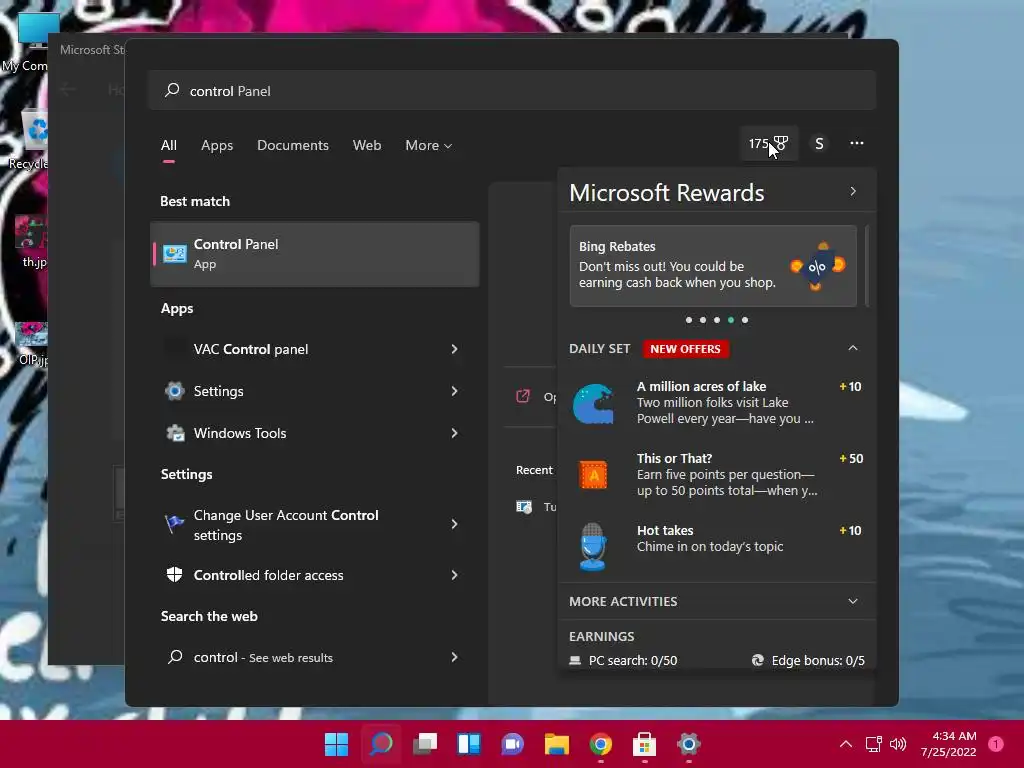Collapse the Daily Set section
The image size is (1024, 768).
pos(853,348)
